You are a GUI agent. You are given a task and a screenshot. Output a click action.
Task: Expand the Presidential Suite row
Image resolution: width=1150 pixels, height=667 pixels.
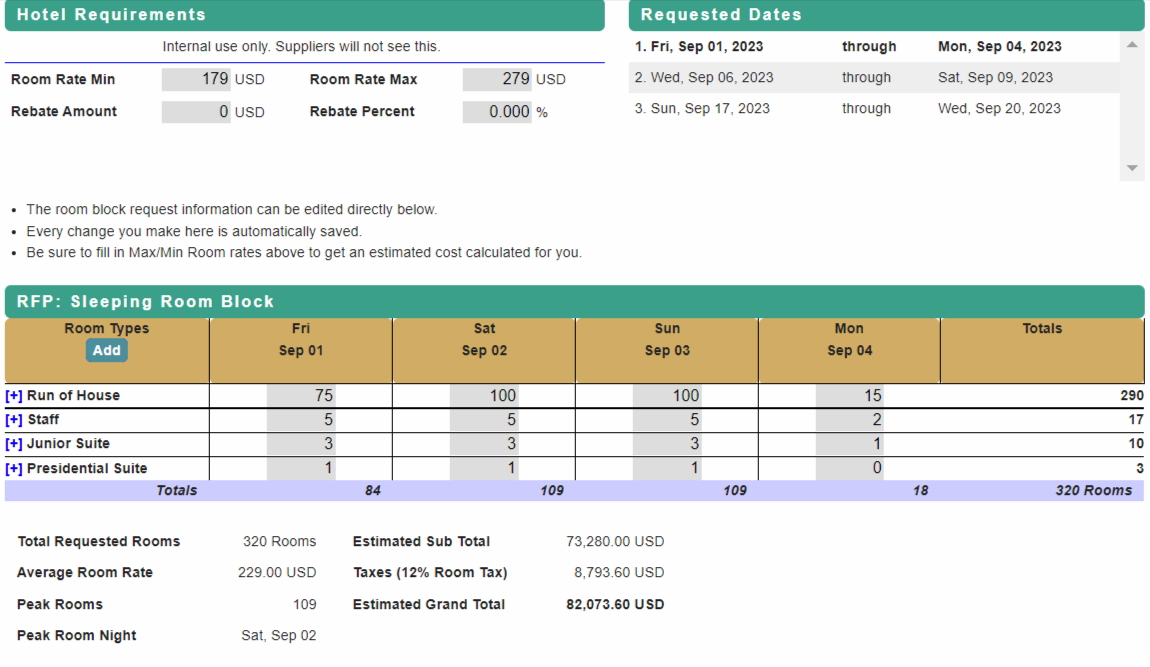click(14, 469)
